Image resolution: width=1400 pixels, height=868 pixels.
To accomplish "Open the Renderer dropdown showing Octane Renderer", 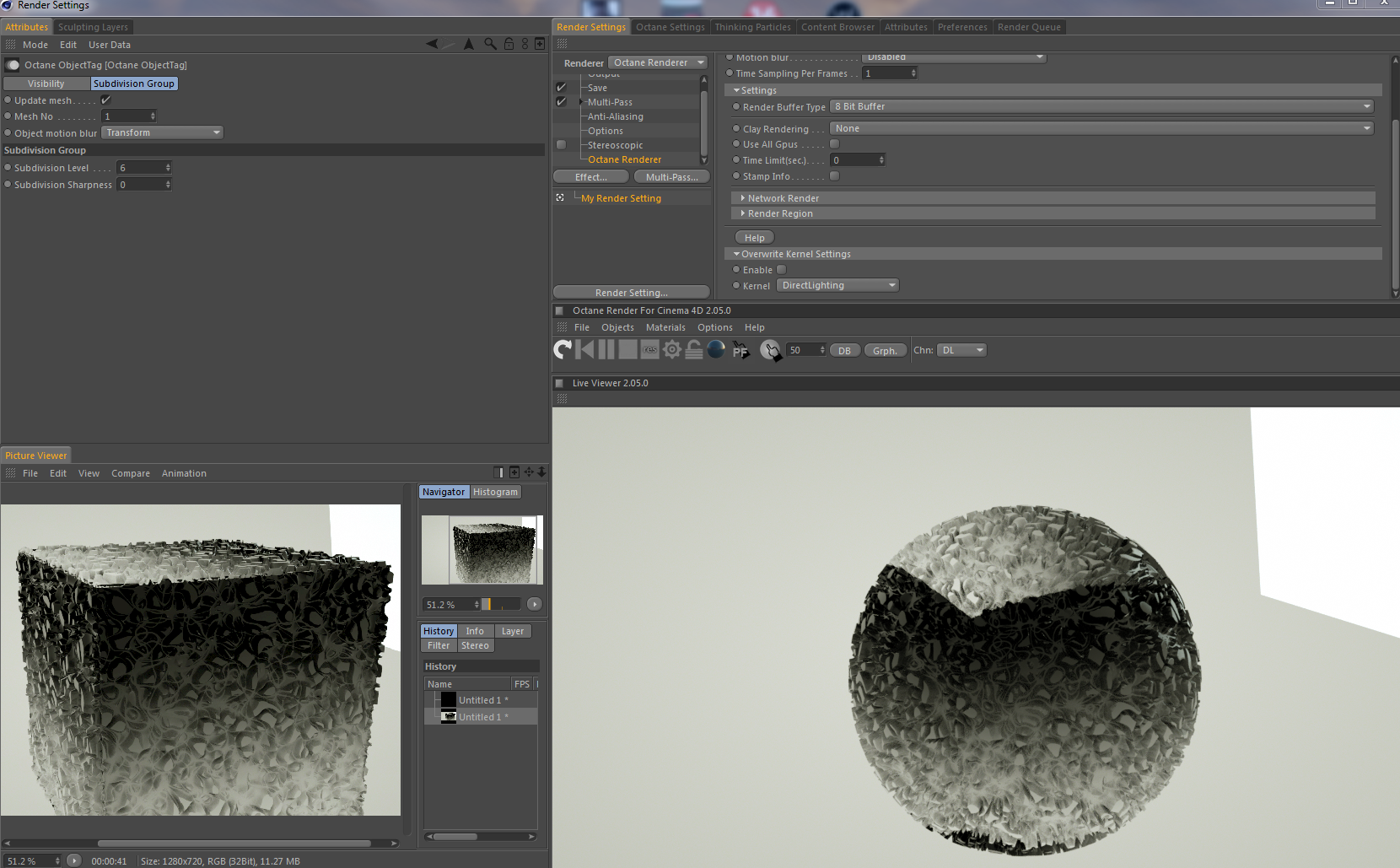I will (x=658, y=62).
